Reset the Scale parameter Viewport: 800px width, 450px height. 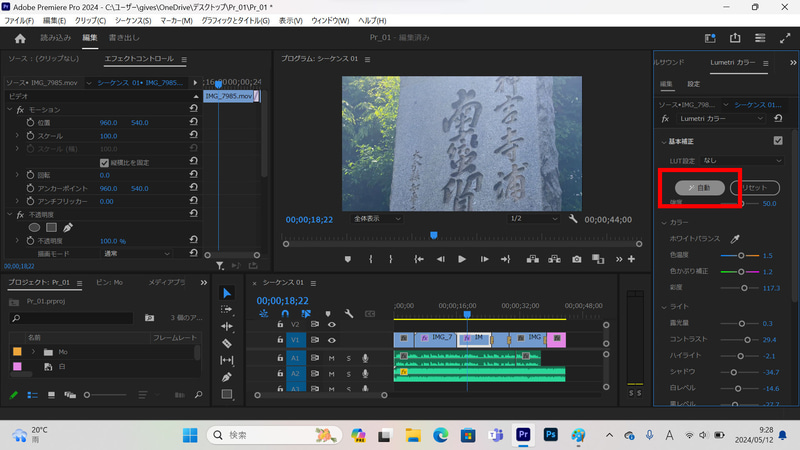(193, 135)
